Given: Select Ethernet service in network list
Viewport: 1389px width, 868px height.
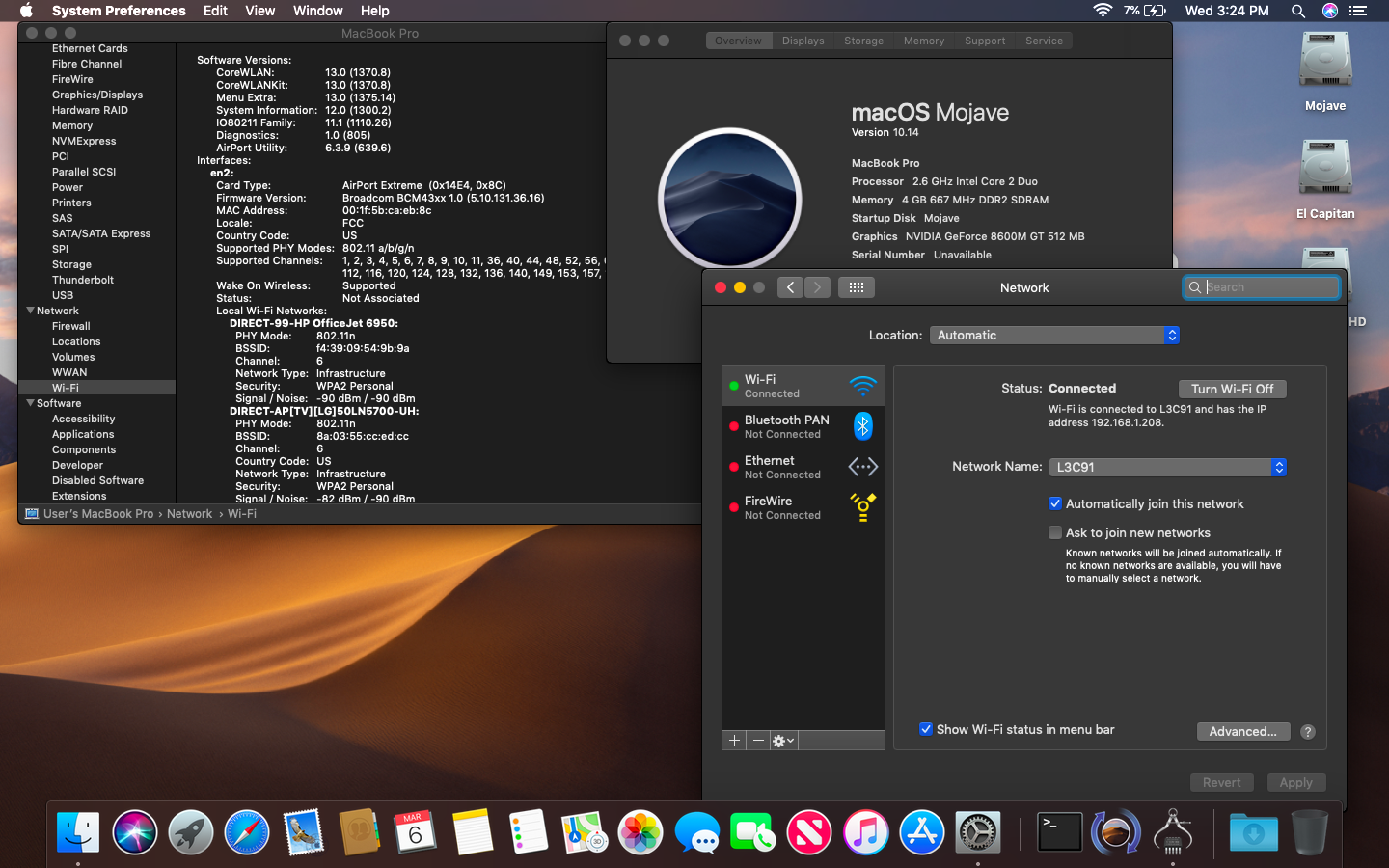Looking at the screenshot, I should (x=803, y=467).
